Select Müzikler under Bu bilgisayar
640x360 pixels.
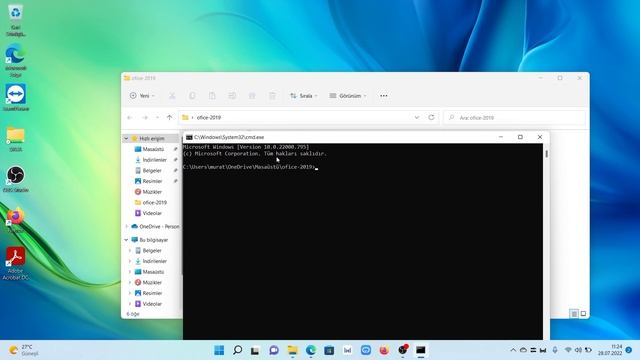(x=152, y=282)
